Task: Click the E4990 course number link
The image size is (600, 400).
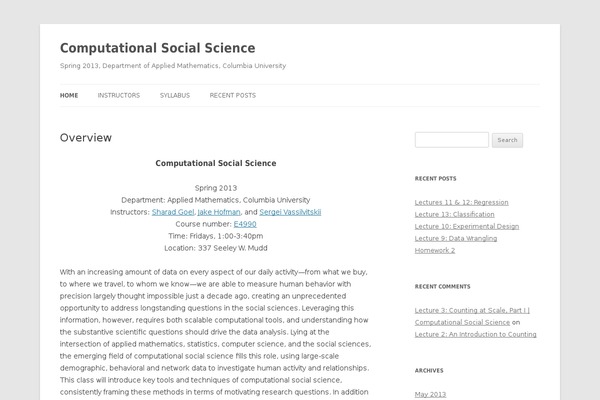Action: pos(245,224)
